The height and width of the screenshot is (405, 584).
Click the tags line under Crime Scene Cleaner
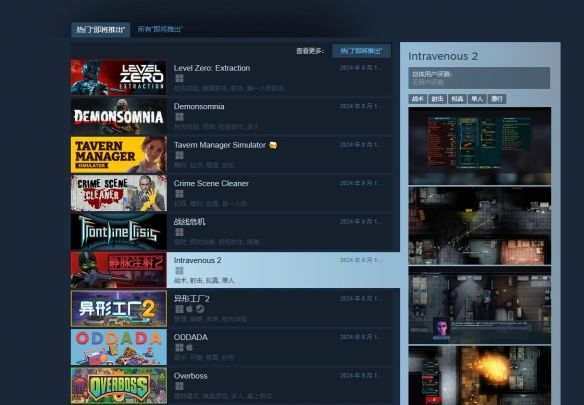(210, 204)
